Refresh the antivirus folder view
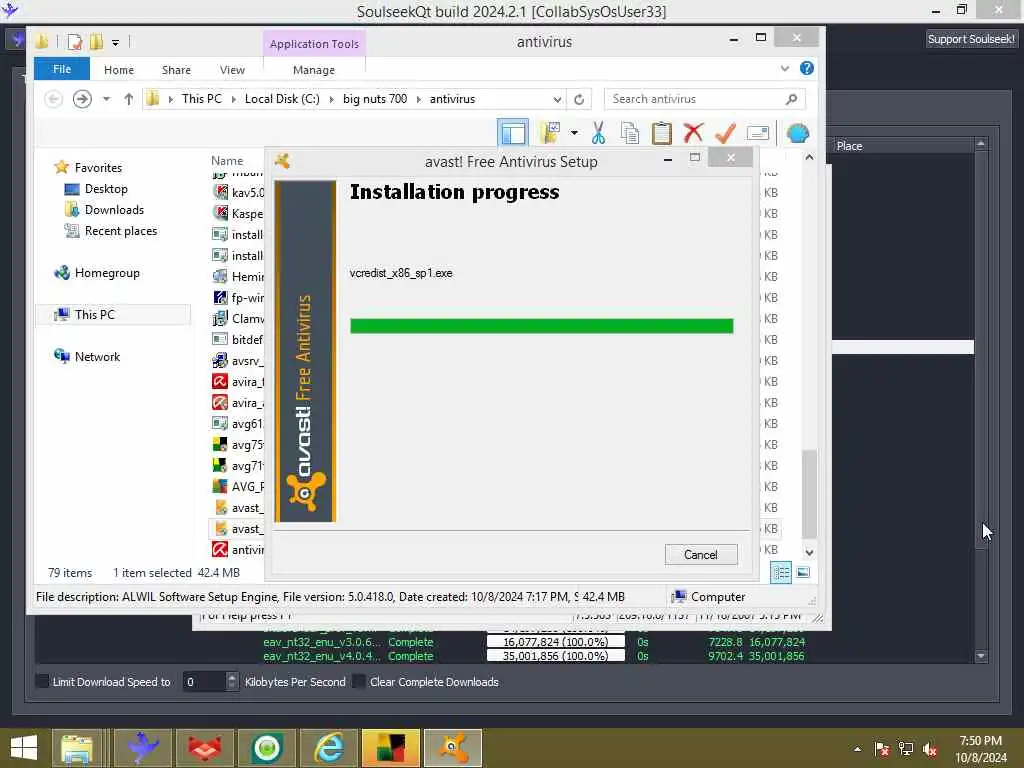The width and height of the screenshot is (1024, 768). pos(579,99)
